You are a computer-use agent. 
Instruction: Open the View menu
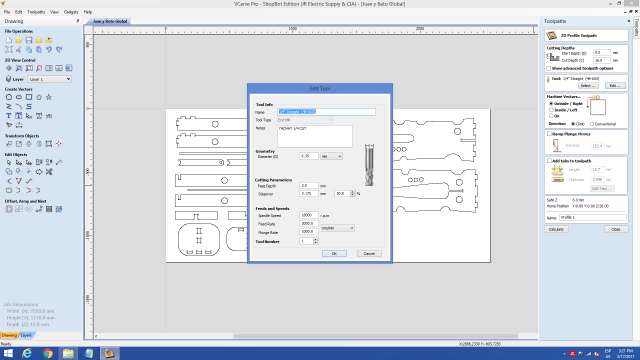54,12
